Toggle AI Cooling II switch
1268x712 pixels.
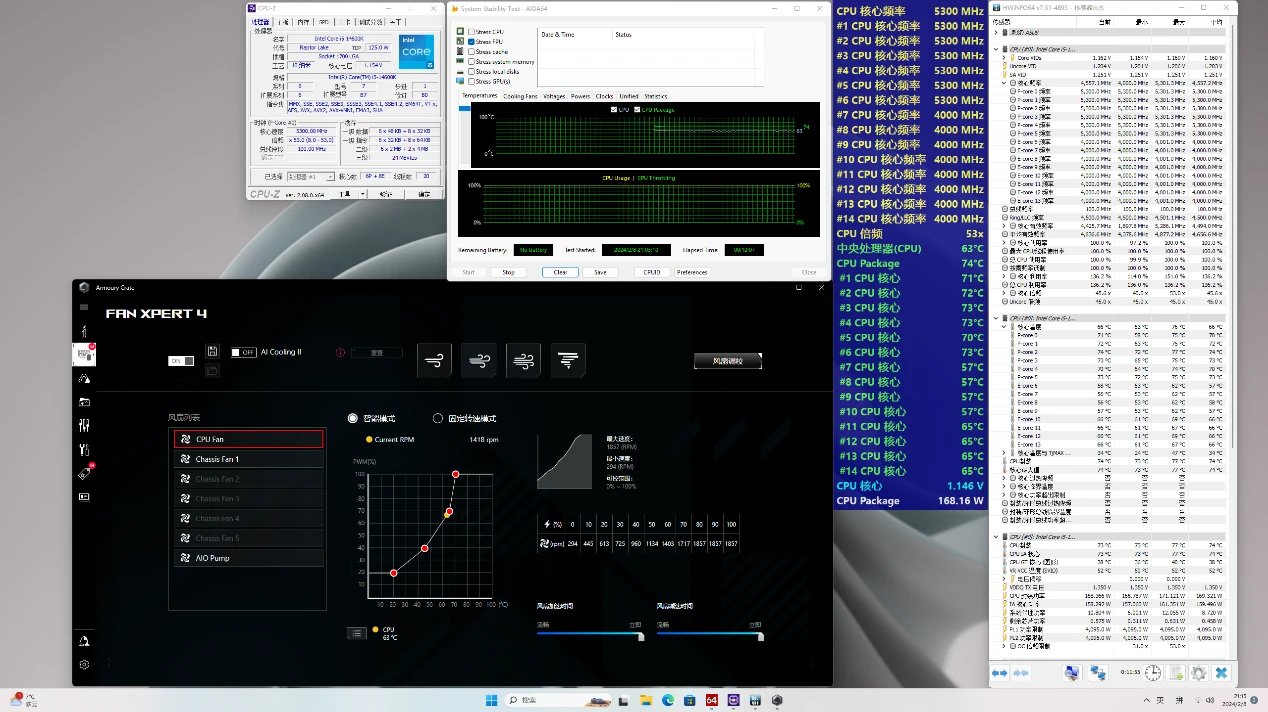[x=243, y=352]
